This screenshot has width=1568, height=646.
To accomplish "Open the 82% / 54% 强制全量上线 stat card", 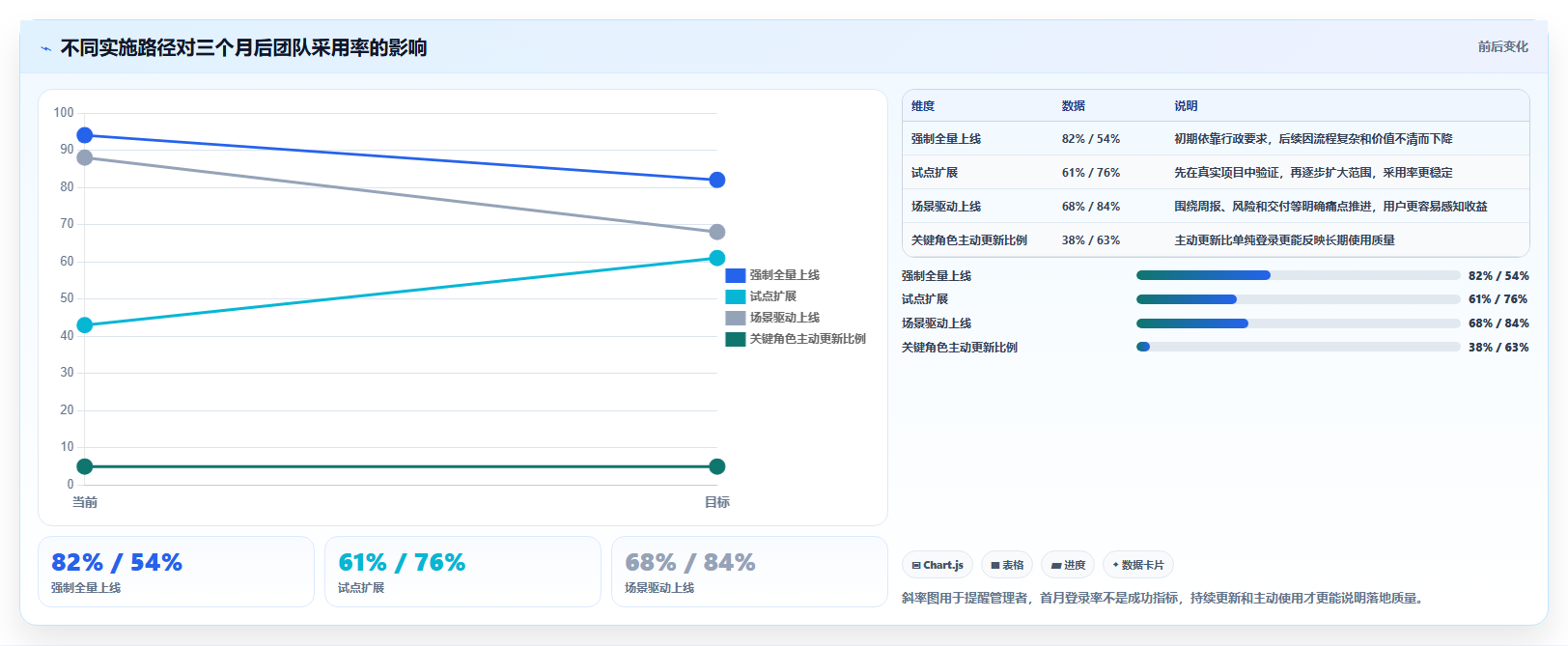I will 176,572.
